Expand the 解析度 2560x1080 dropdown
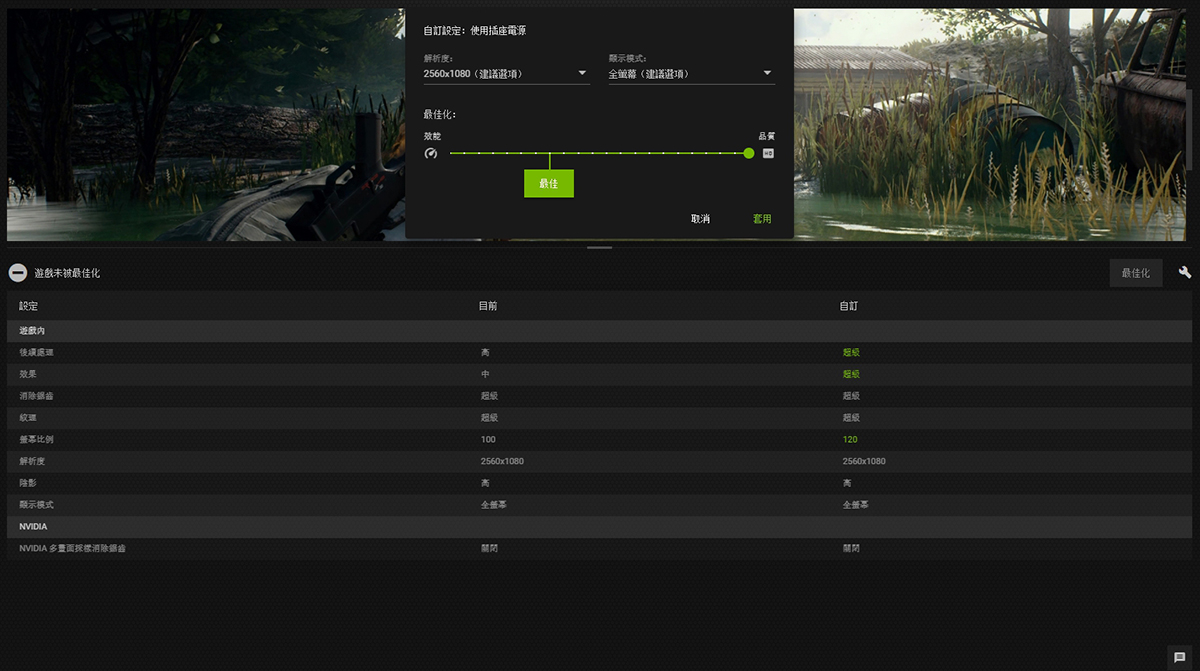1200x671 pixels. click(506, 73)
